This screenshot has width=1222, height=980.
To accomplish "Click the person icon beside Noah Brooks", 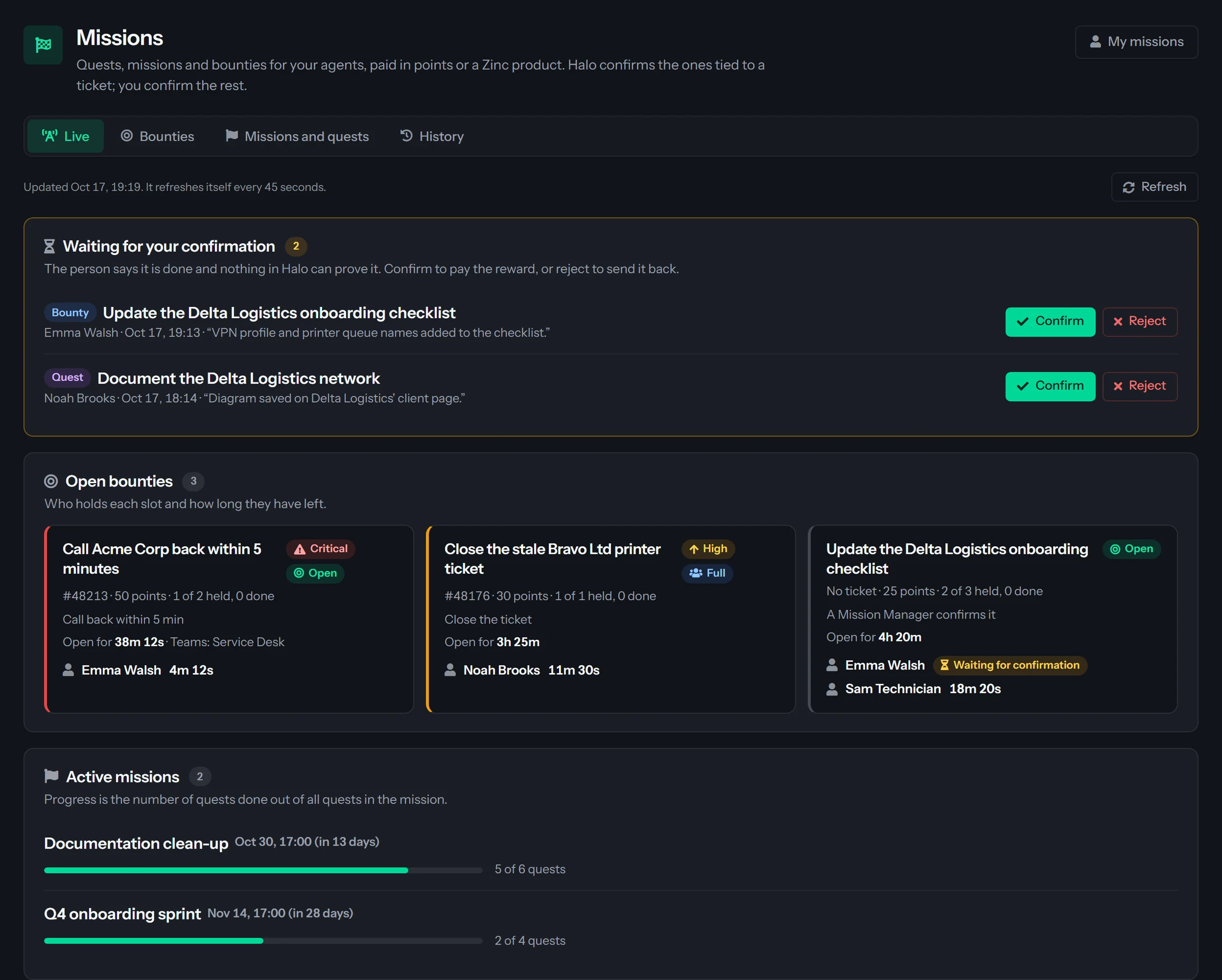I will pyautogui.click(x=450, y=670).
